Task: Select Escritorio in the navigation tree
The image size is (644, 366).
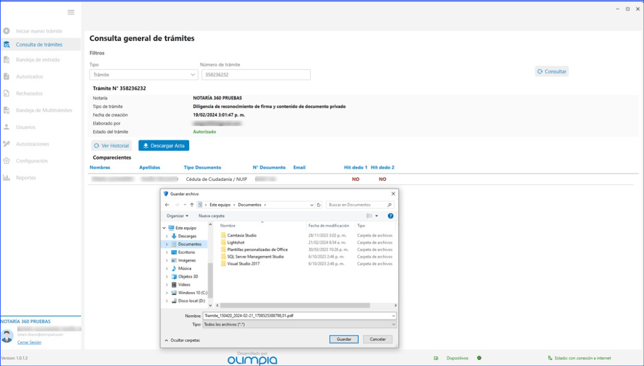Action: click(186, 253)
